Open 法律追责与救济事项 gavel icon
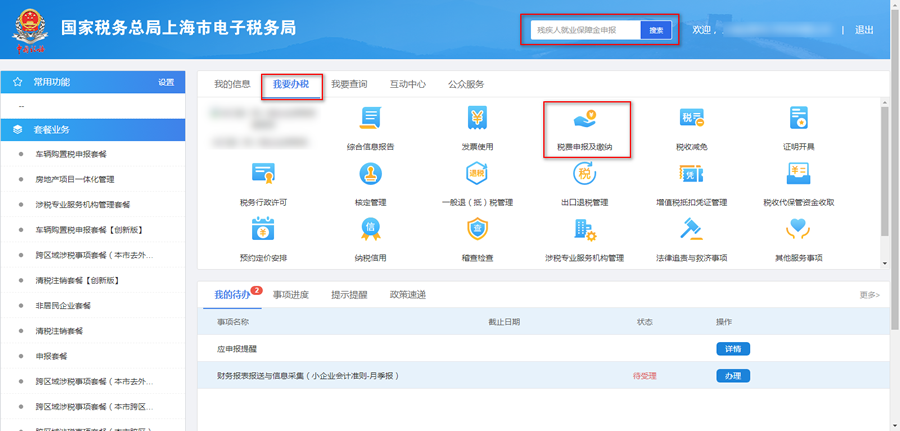Screen dimensions: 900x431 coord(691,232)
